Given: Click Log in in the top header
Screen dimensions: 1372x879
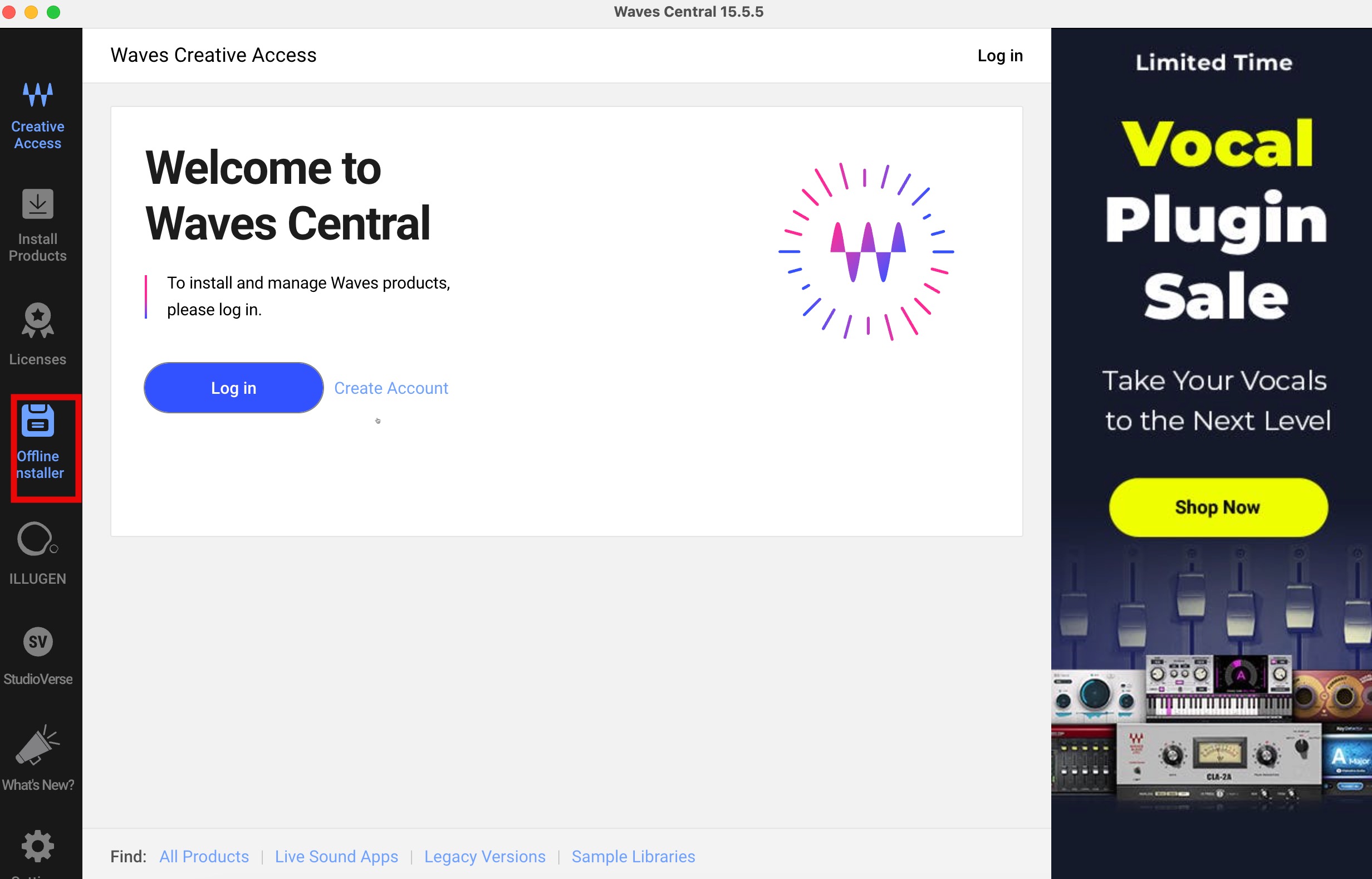Looking at the screenshot, I should [x=999, y=55].
